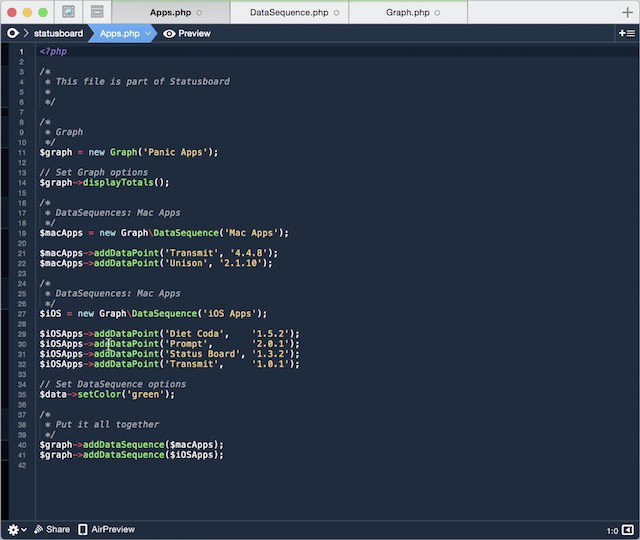This screenshot has height=540, width=640.
Task: Click the '4.4.8' version string
Action: tap(249, 253)
